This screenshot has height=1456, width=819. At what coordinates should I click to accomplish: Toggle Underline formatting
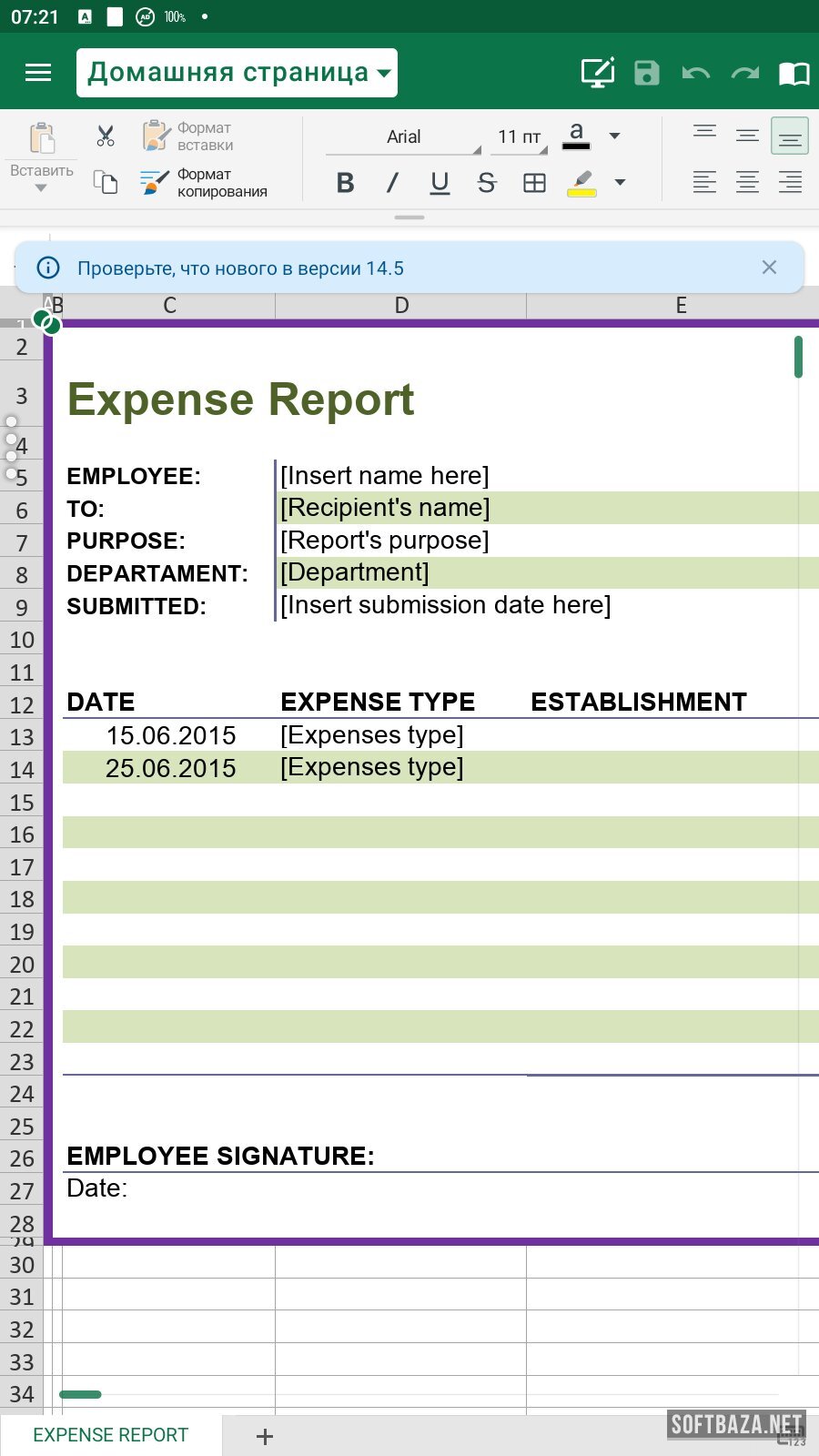pyautogui.click(x=440, y=183)
